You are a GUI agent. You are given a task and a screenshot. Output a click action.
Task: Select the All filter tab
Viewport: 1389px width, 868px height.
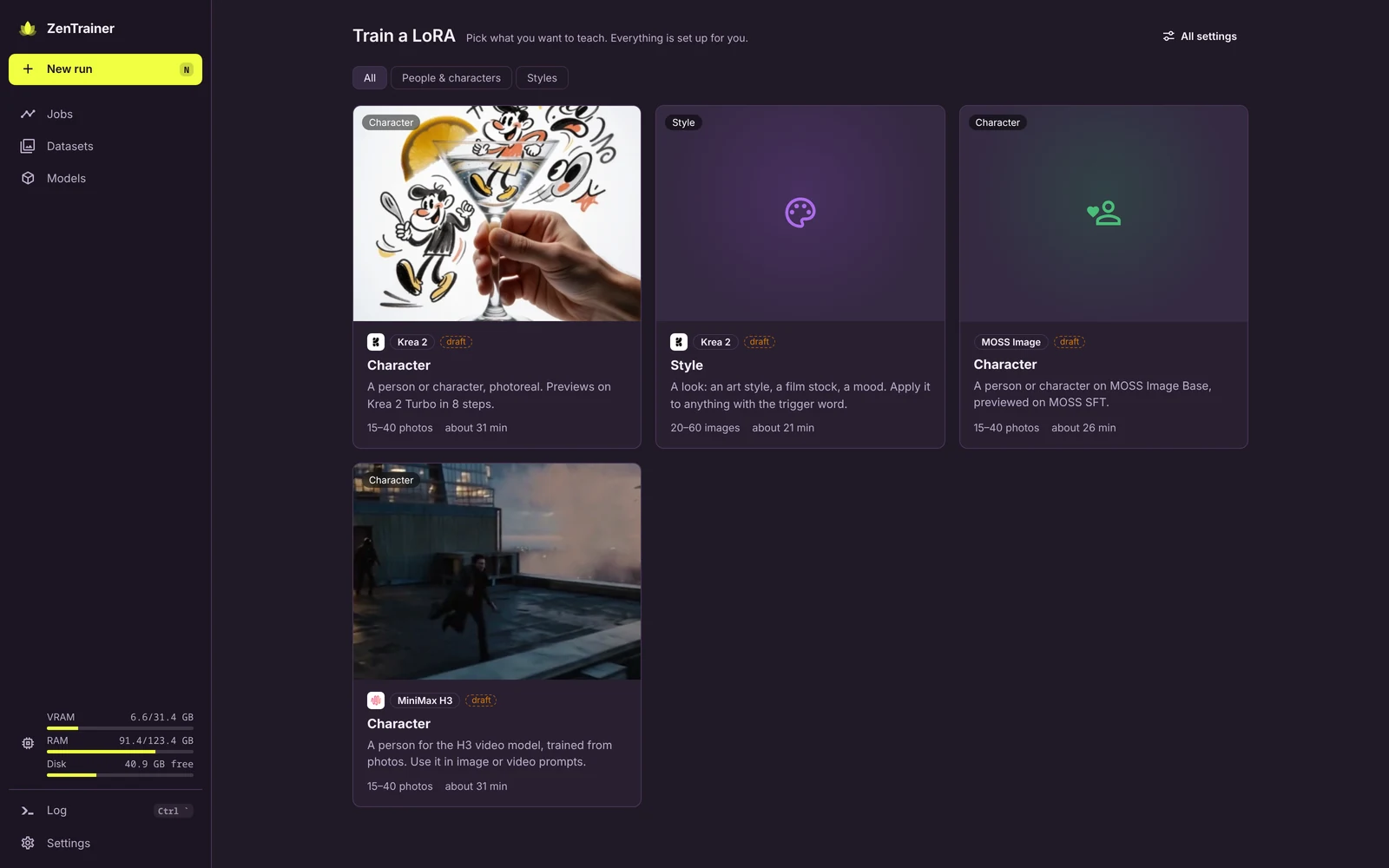coord(370,78)
